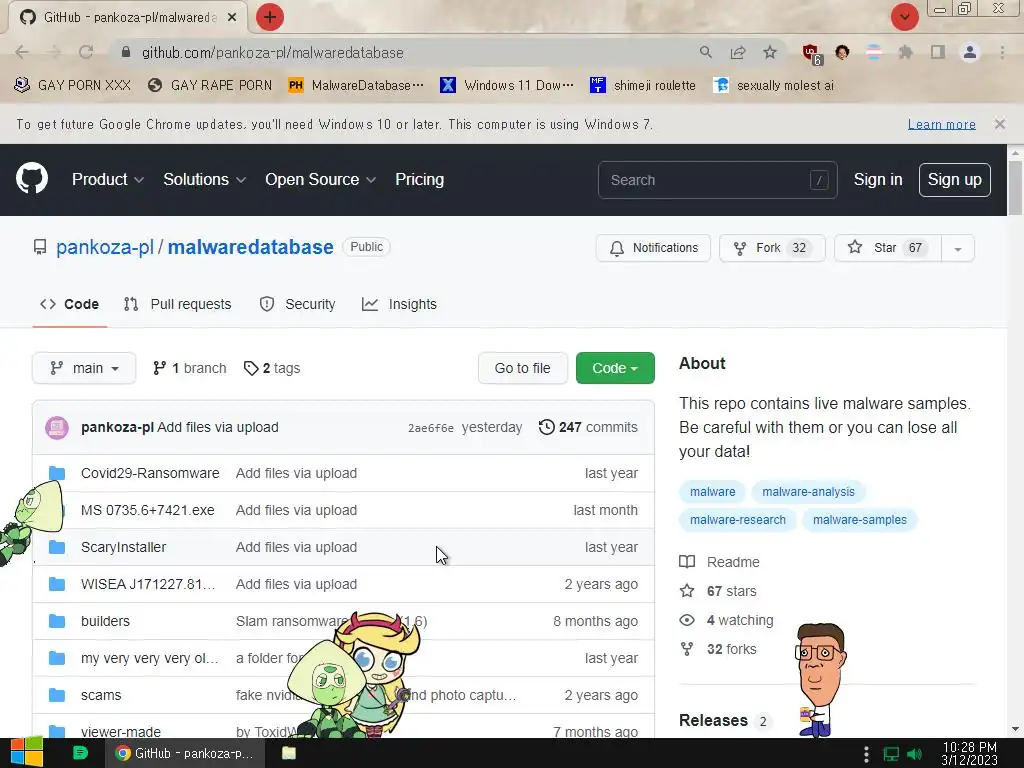Click the malware-research topic tag
Image resolution: width=1024 pixels, height=768 pixels.
coord(738,520)
